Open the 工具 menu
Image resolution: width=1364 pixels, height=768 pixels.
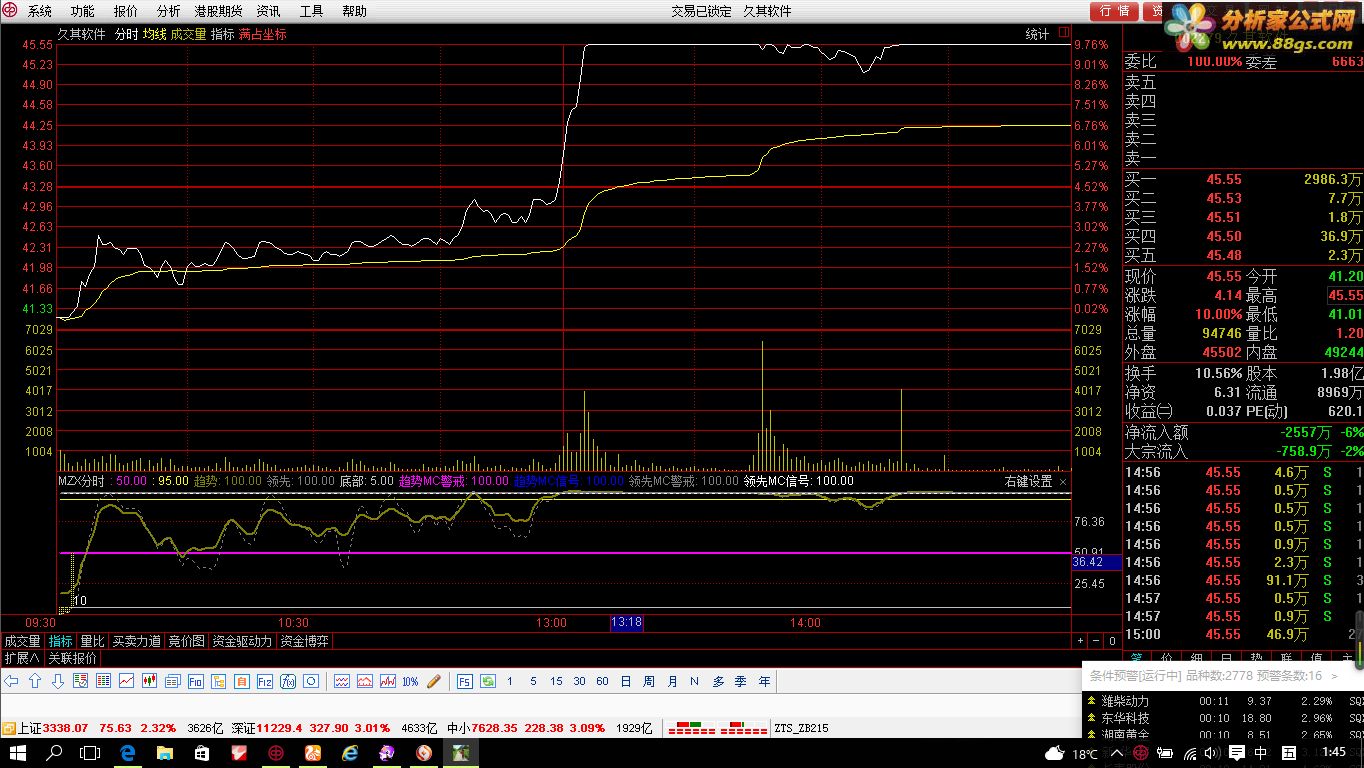point(312,11)
